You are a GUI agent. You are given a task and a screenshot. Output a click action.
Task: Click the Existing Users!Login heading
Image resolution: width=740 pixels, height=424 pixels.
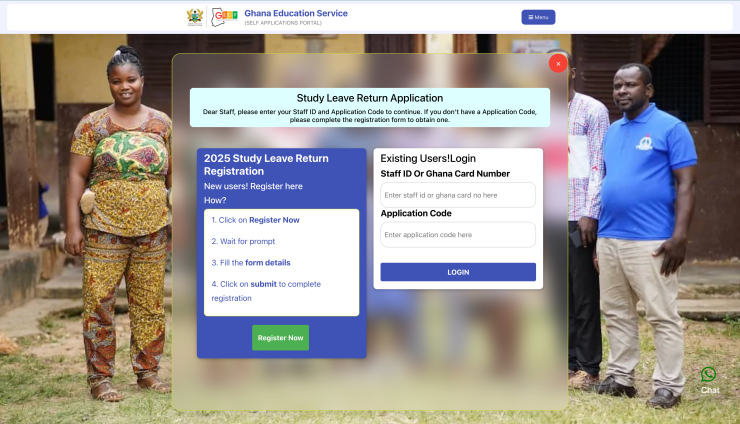428,159
